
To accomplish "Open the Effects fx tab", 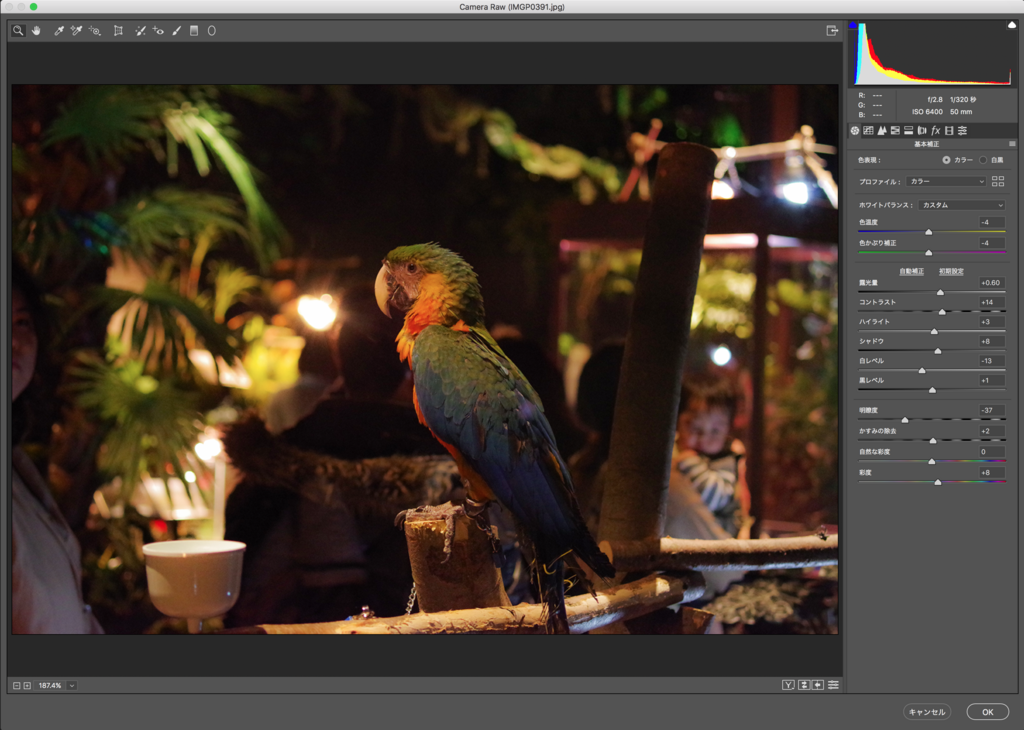I will pos(935,131).
